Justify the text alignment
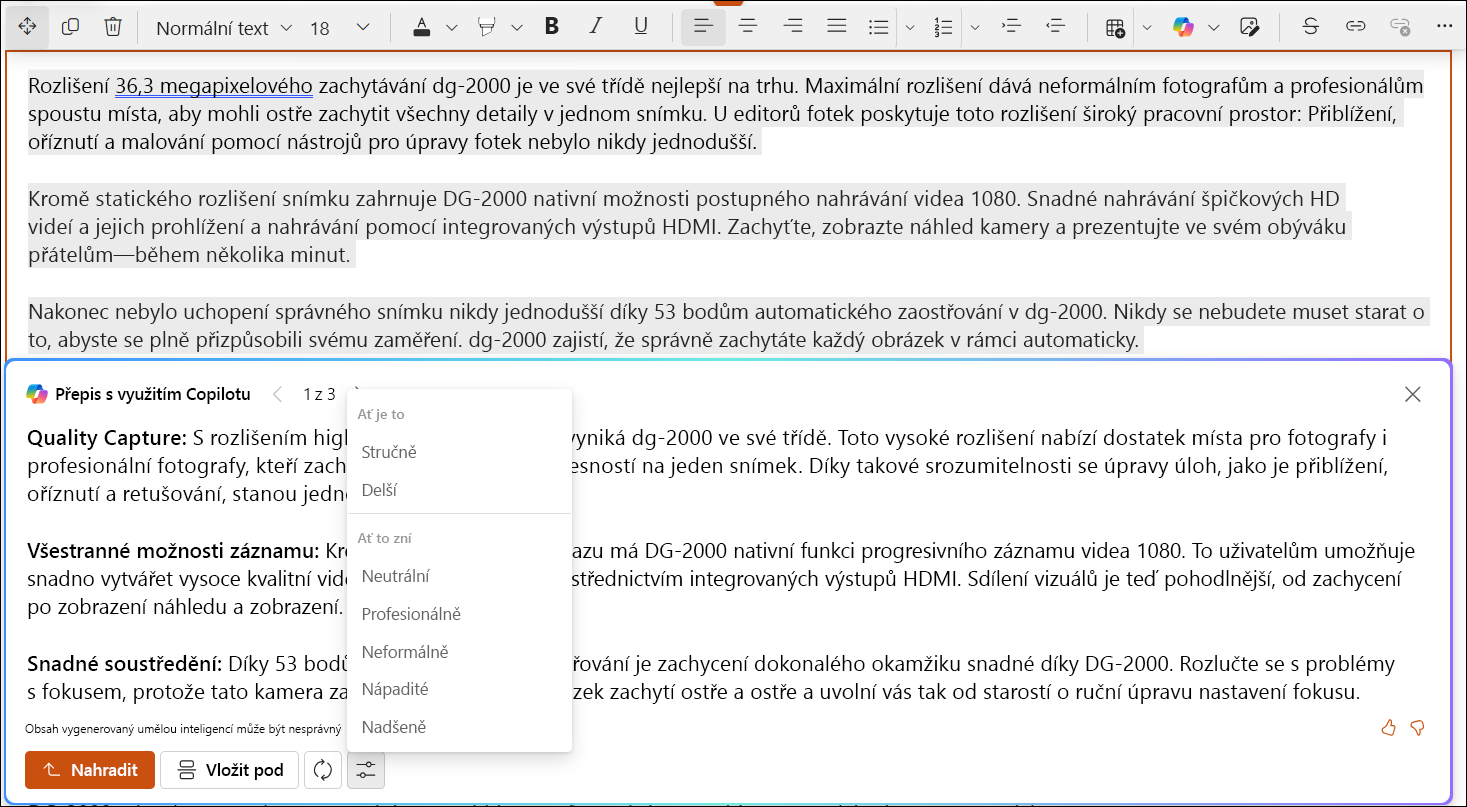 point(838,27)
